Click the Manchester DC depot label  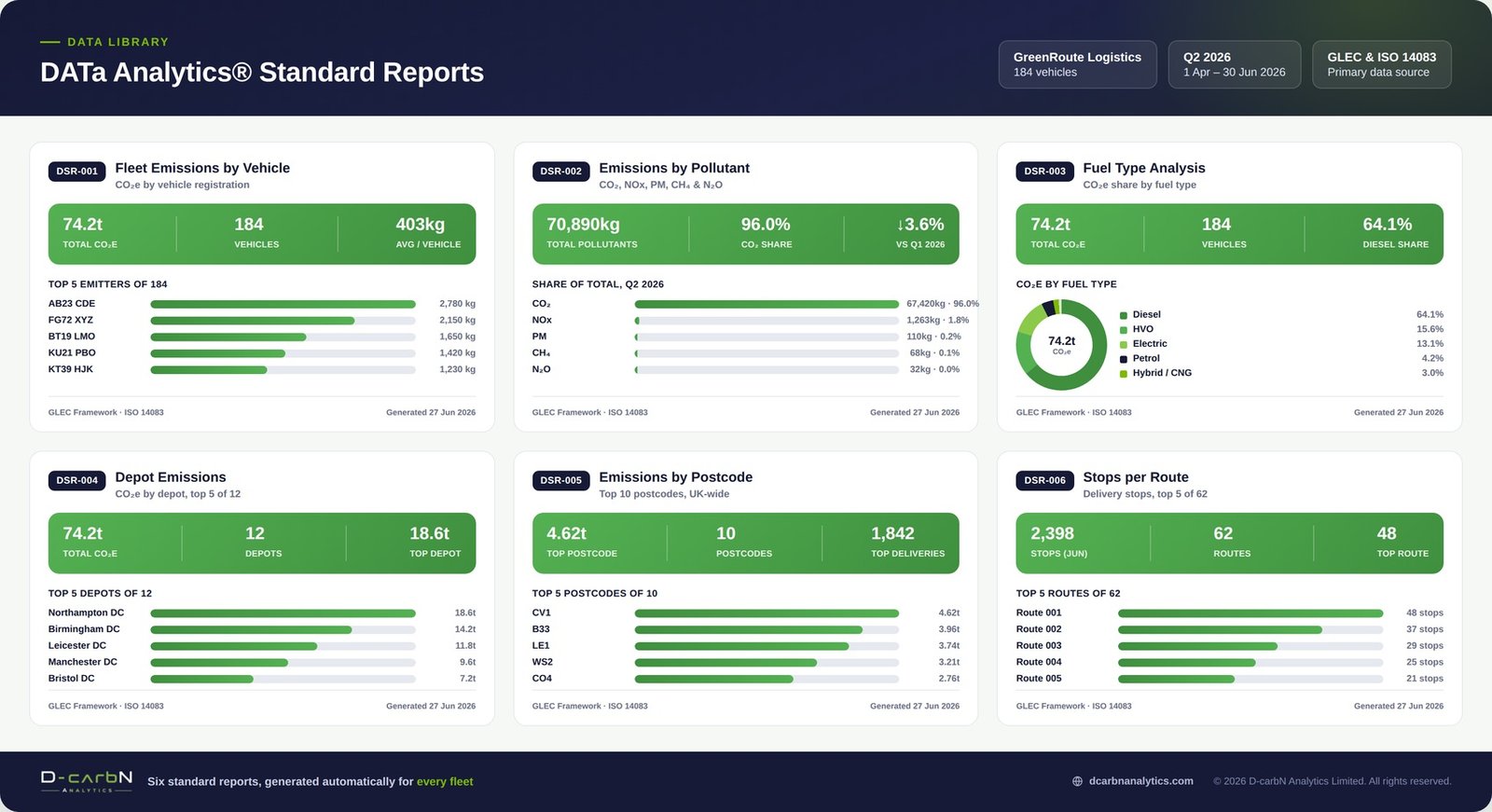83,663
